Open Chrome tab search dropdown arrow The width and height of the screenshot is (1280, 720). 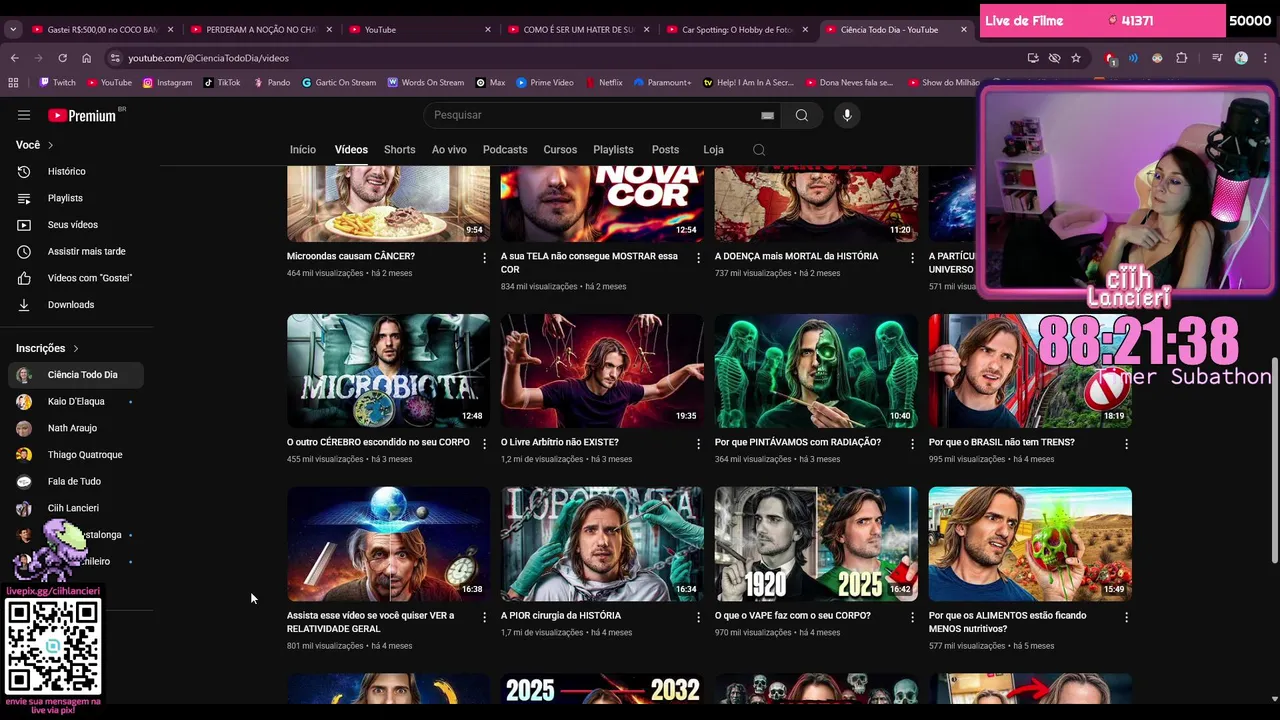point(13,30)
